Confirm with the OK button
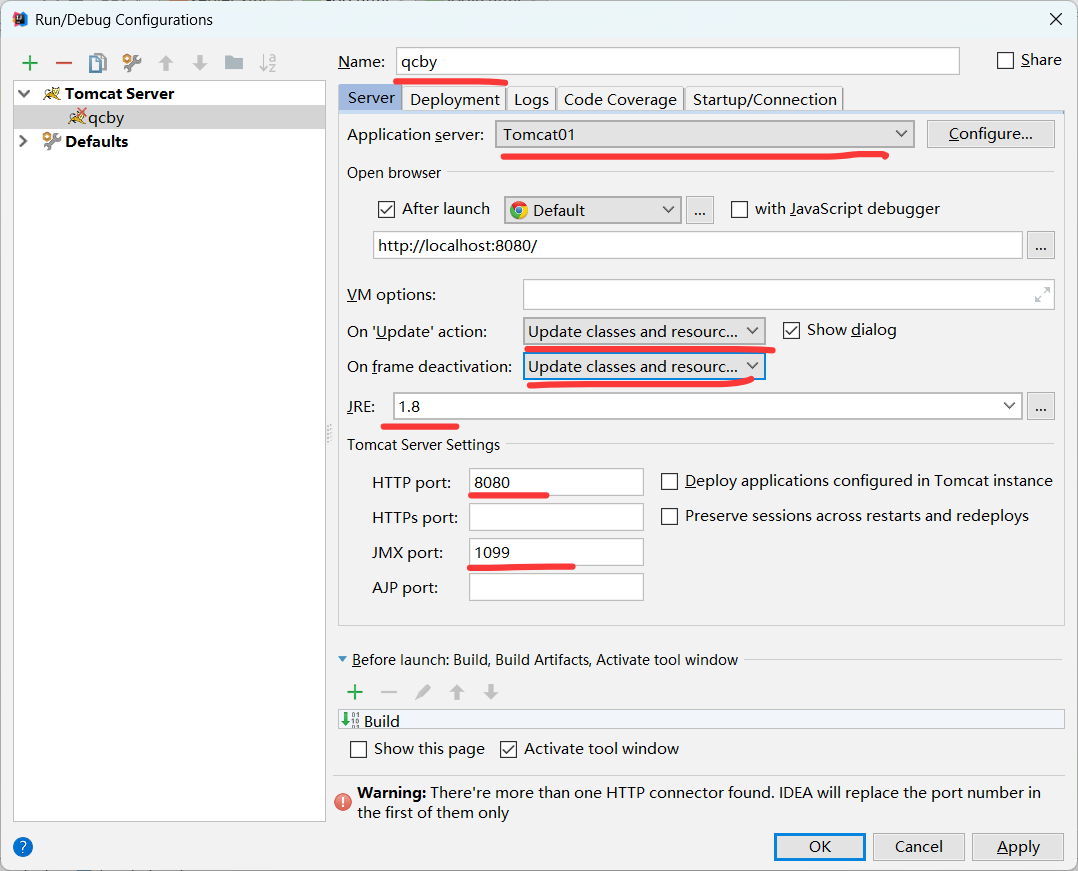 coord(820,847)
